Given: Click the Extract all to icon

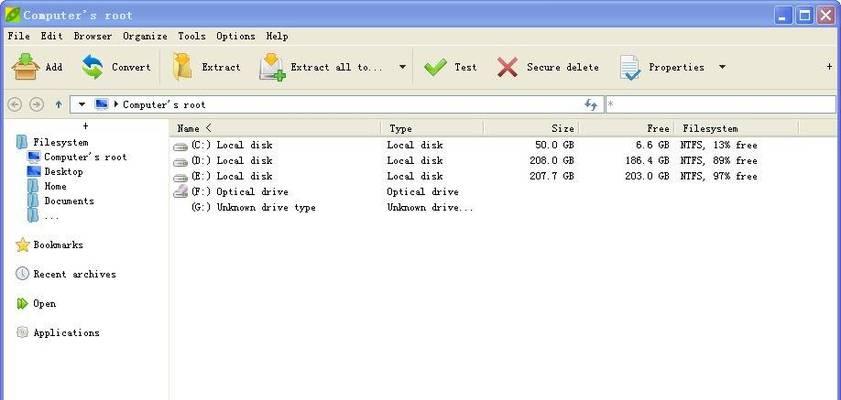Looking at the screenshot, I should (272, 68).
